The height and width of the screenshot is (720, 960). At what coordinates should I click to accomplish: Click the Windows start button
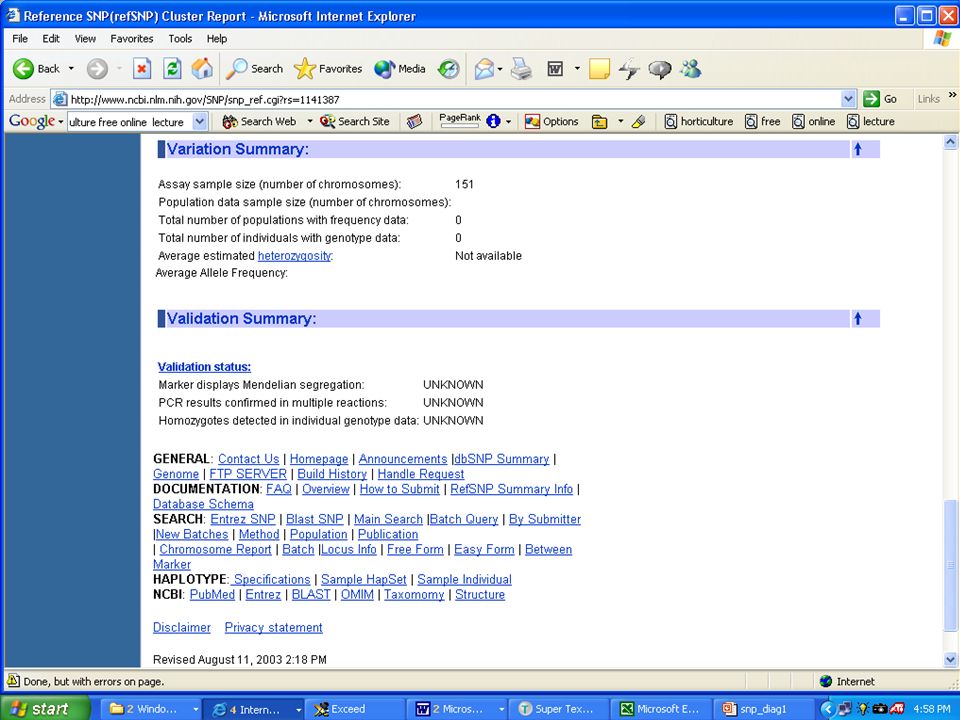tap(44, 708)
